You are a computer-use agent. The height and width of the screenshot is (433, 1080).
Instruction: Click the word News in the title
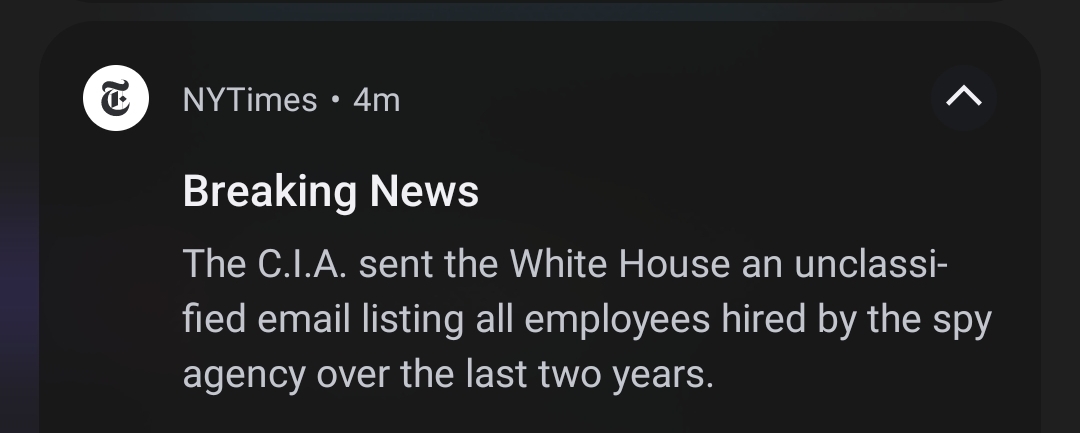coord(424,191)
